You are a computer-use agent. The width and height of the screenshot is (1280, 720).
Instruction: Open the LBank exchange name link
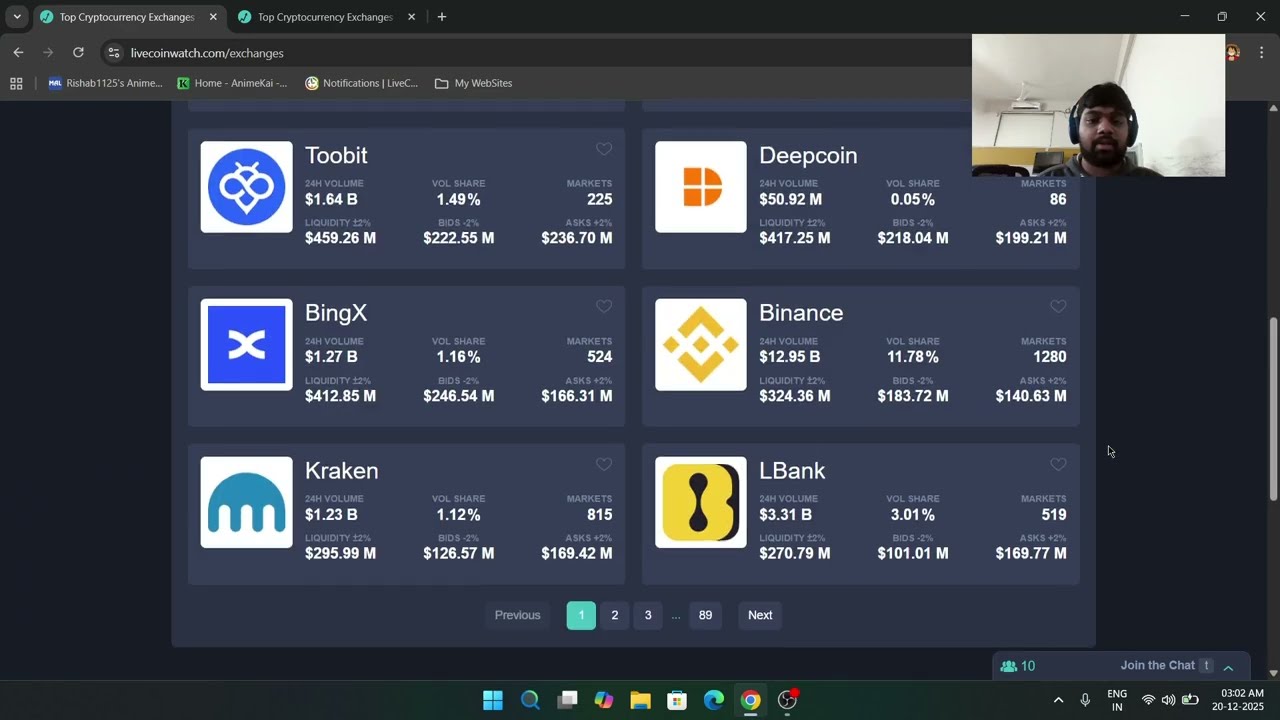792,471
